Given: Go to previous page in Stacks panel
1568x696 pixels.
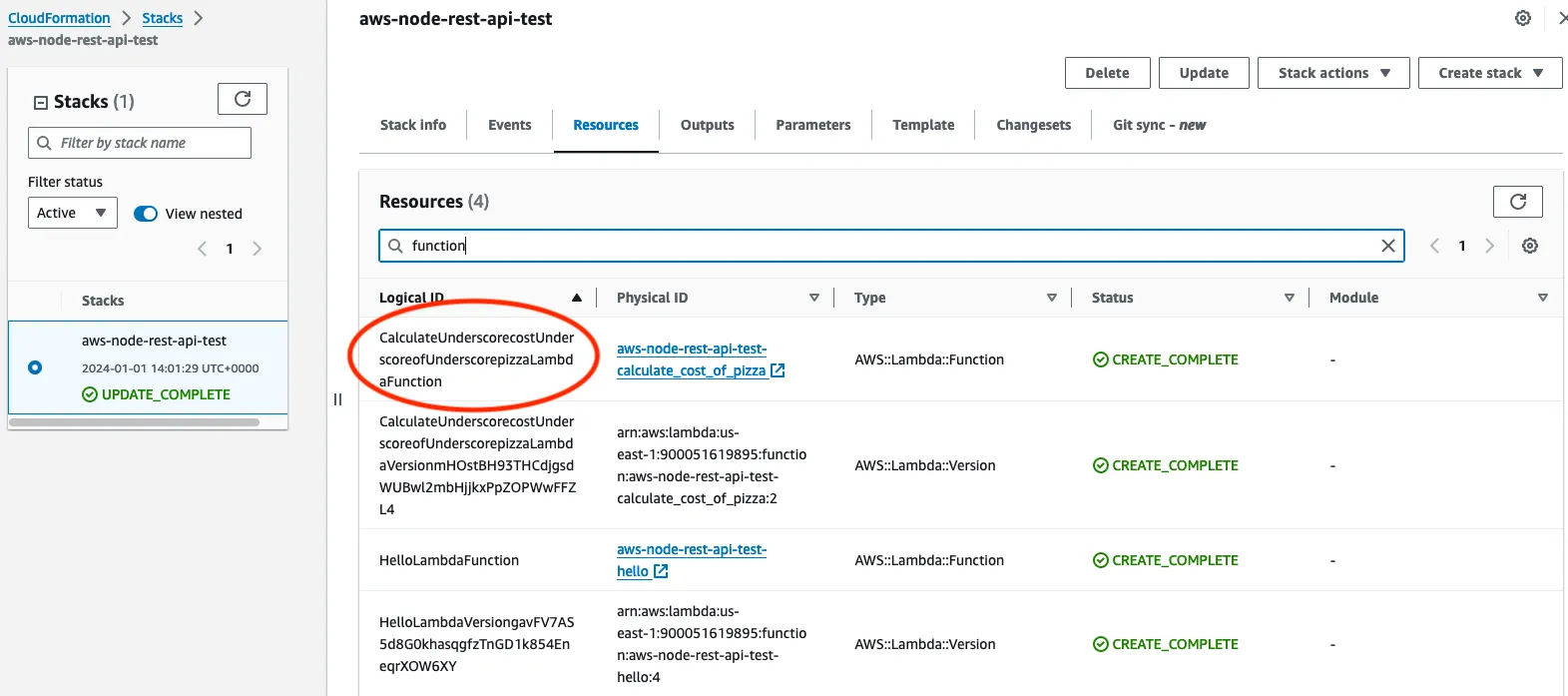Looking at the screenshot, I should coord(202,249).
